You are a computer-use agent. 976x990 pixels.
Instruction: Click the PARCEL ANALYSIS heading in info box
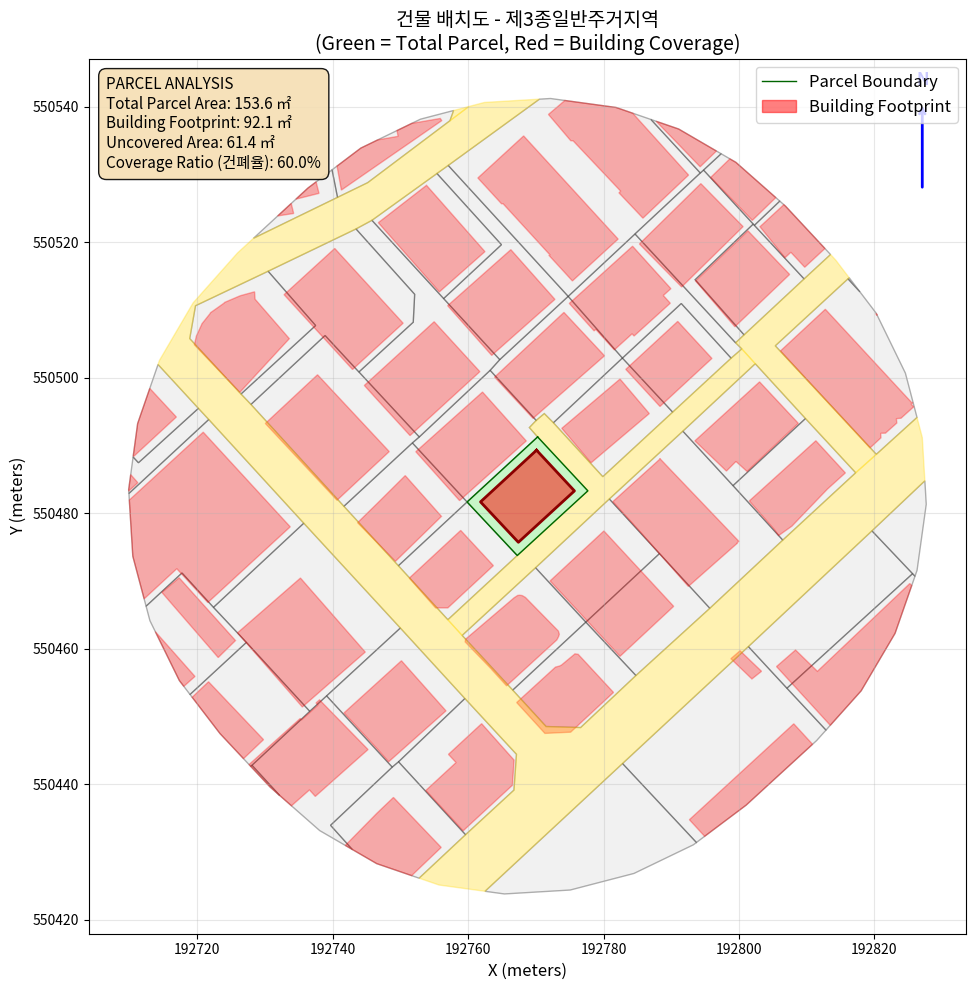[169, 83]
